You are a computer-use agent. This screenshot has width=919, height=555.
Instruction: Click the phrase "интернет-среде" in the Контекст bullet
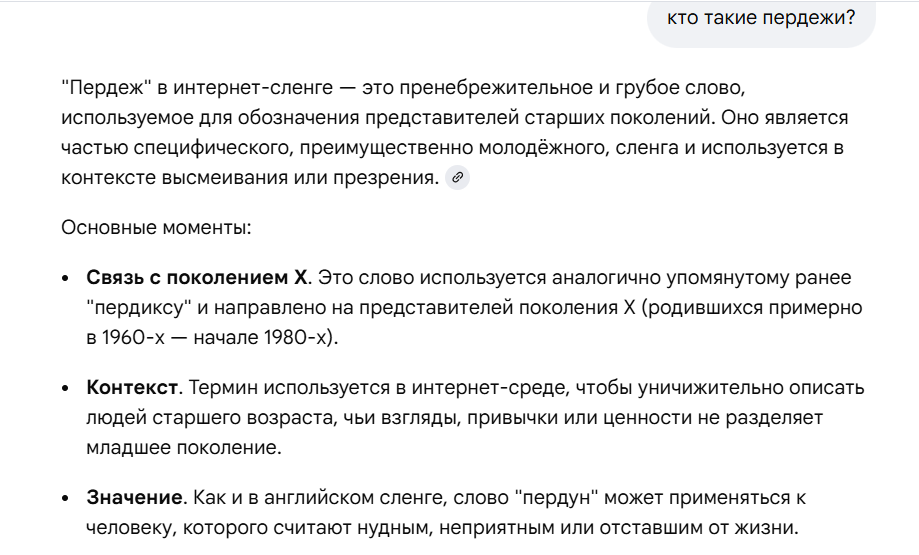[468, 387]
